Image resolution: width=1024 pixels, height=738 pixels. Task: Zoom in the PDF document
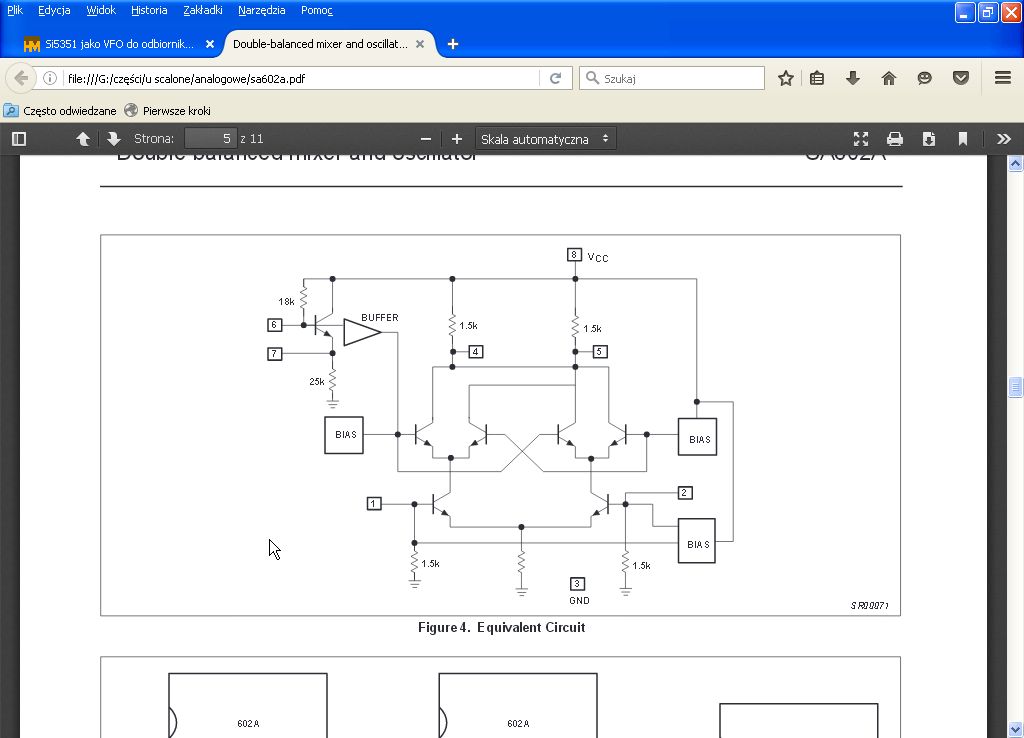point(457,139)
